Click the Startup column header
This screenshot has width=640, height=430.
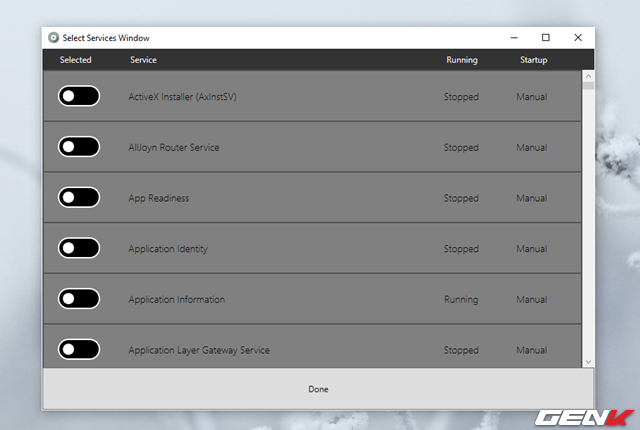533,60
